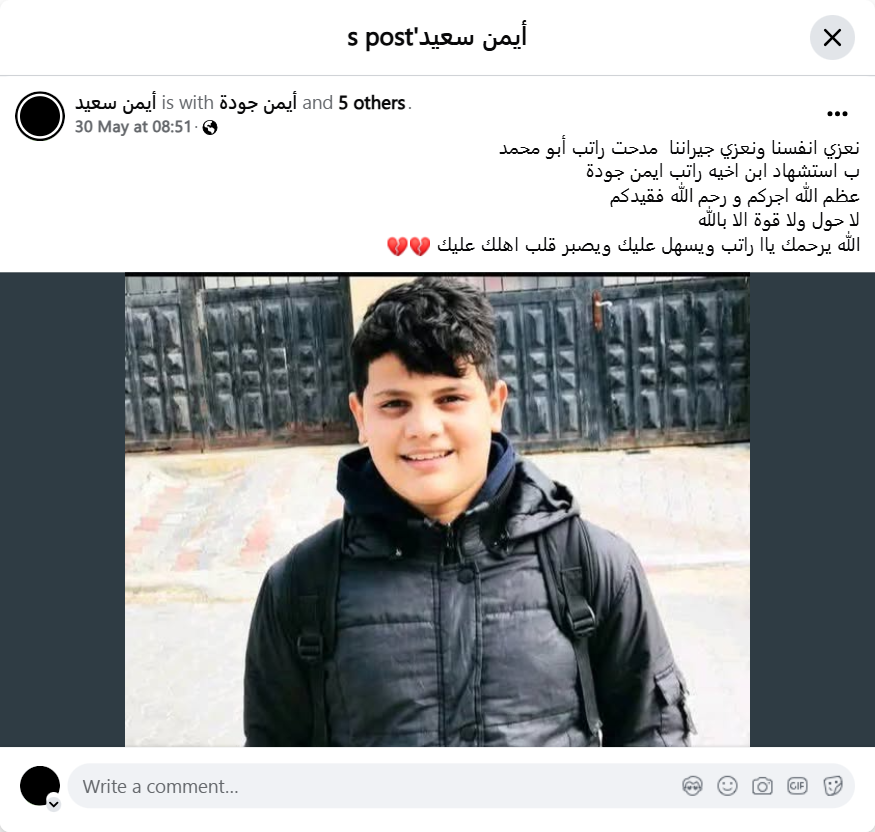The width and height of the screenshot is (875, 832).
Task: Open the three-dot post options menu
Action: click(x=837, y=114)
